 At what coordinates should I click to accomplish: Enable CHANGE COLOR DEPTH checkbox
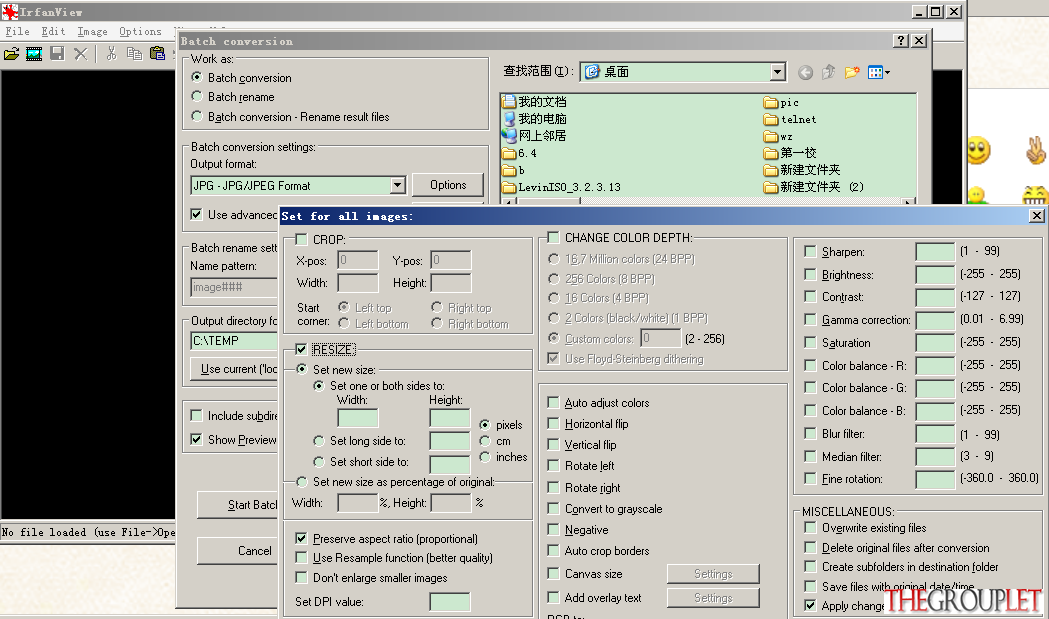click(553, 238)
